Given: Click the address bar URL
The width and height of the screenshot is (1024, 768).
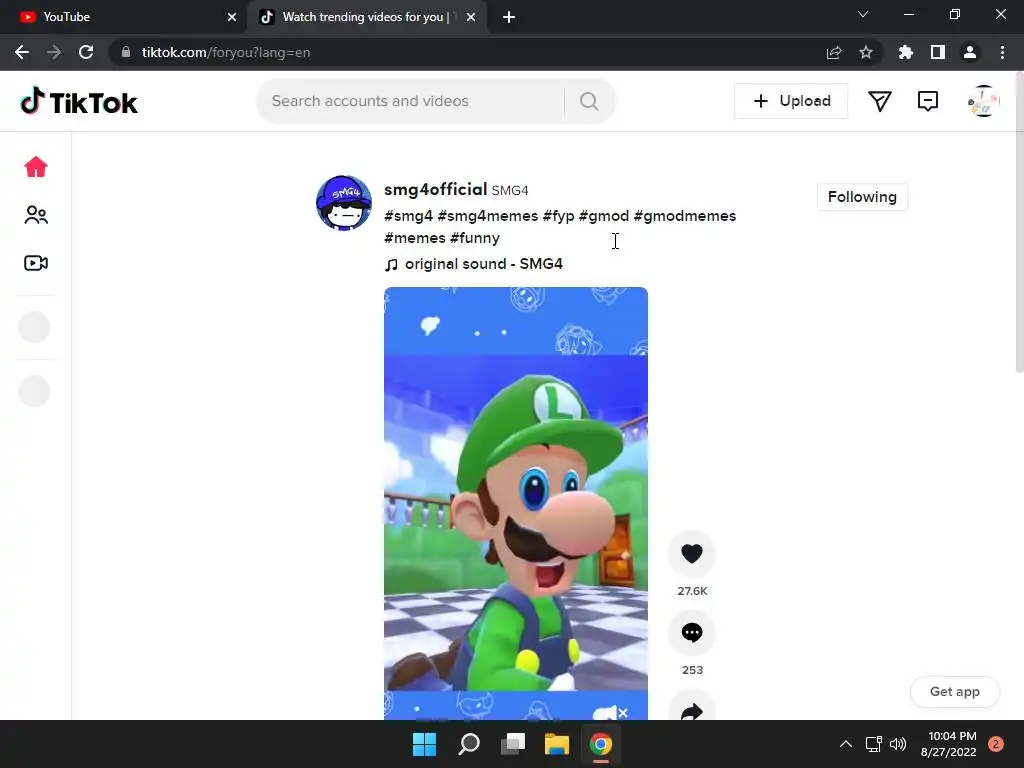Looking at the screenshot, I should [x=226, y=52].
